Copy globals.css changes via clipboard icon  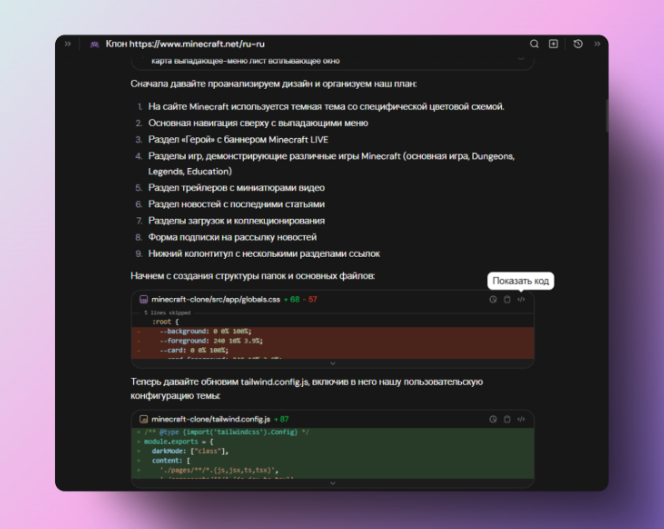507,299
